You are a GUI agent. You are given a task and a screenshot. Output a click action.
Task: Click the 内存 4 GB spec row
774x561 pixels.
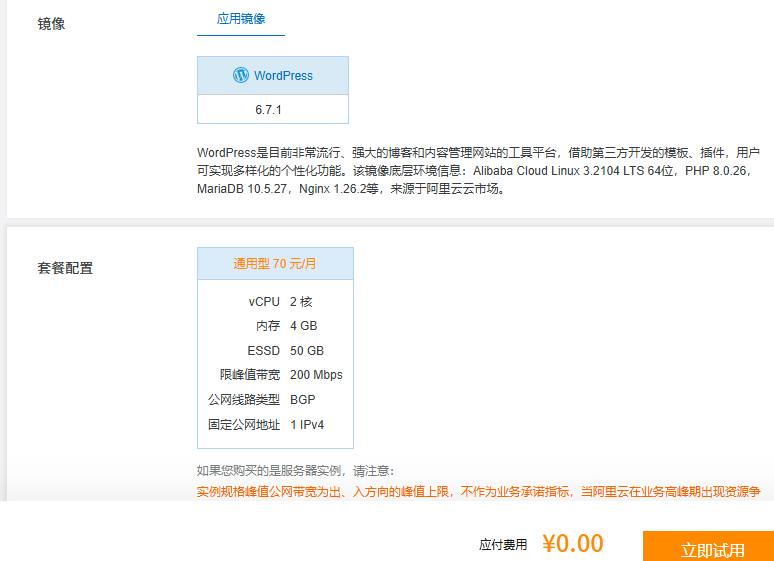tap(275, 327)
